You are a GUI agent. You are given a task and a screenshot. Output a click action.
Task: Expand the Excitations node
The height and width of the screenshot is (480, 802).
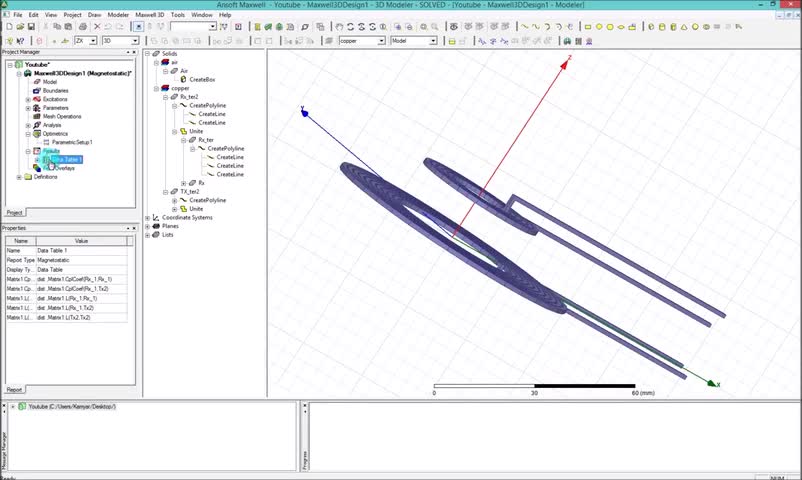tap(28, 99)
